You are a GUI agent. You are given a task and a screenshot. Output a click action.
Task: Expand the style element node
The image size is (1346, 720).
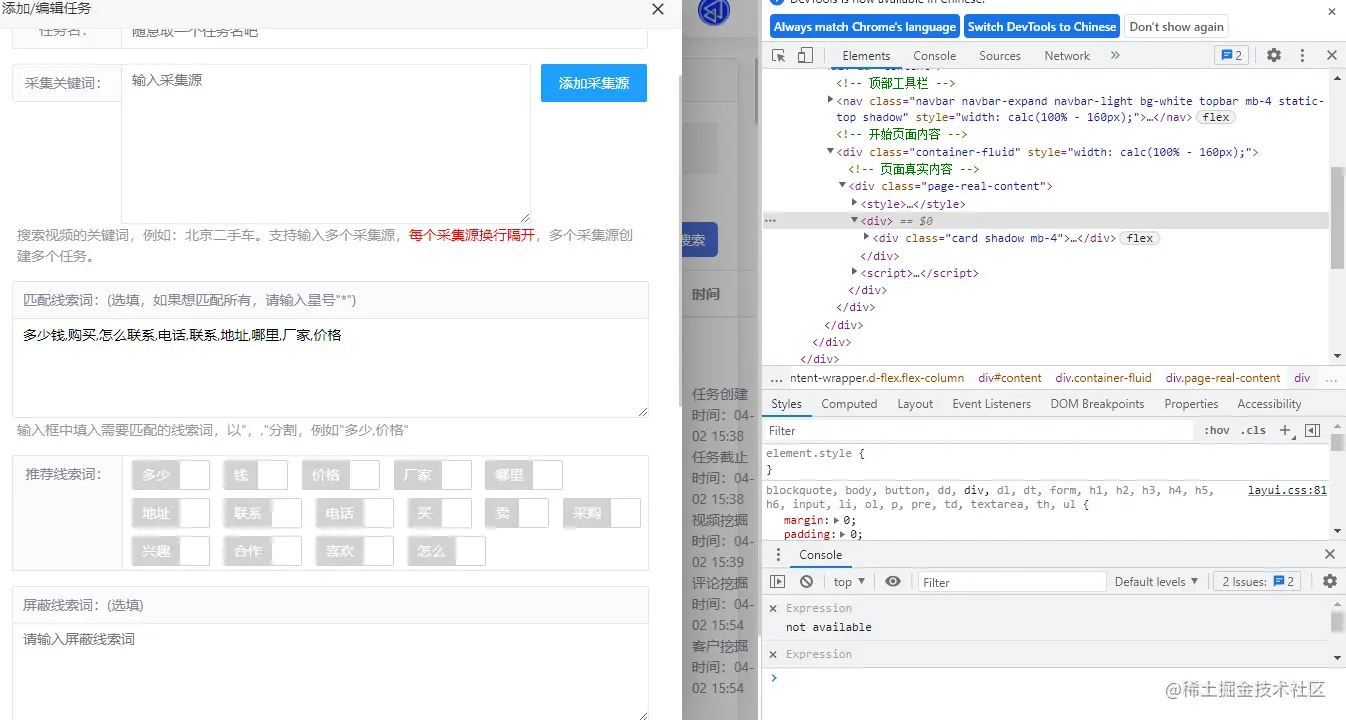pyautogui.click(x=855, y=203)
